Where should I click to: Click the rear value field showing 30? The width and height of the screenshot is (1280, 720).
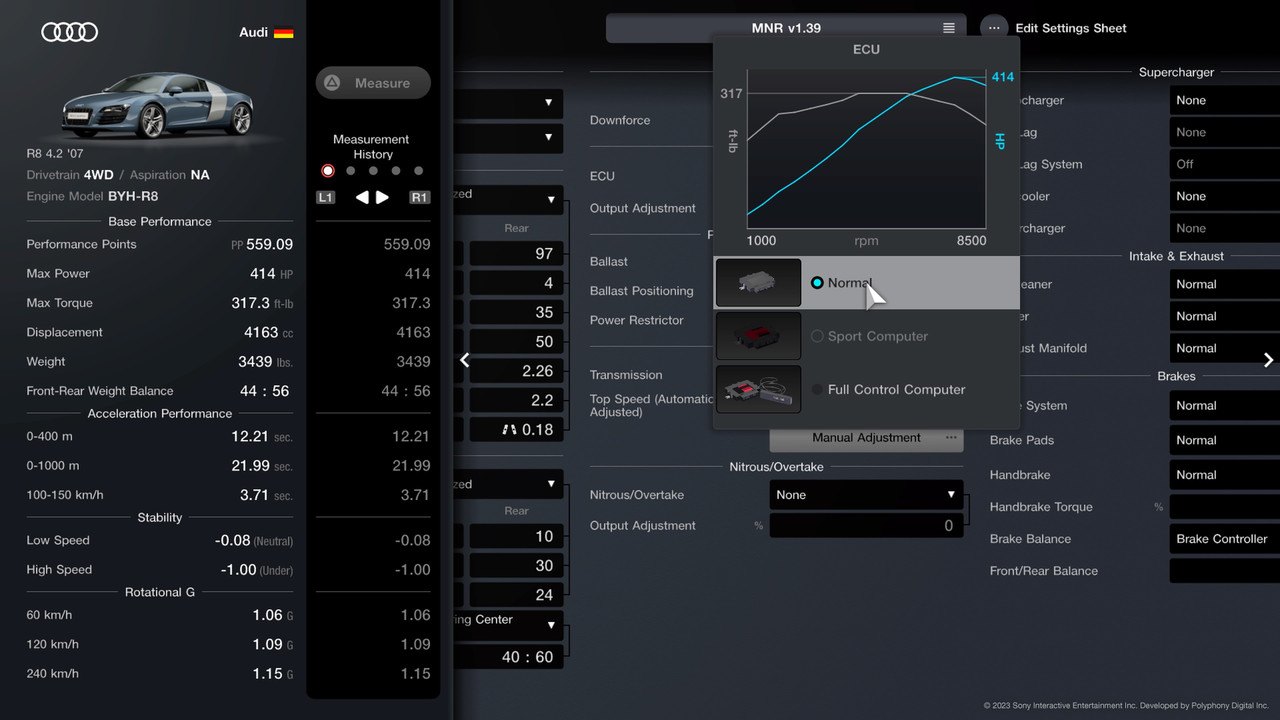click(516, 565)
